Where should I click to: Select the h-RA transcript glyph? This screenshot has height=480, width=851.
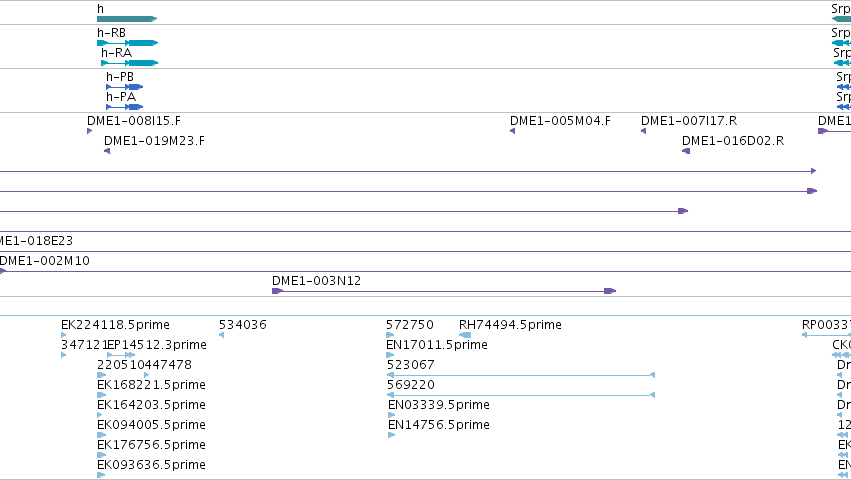(x=130, y=63)
